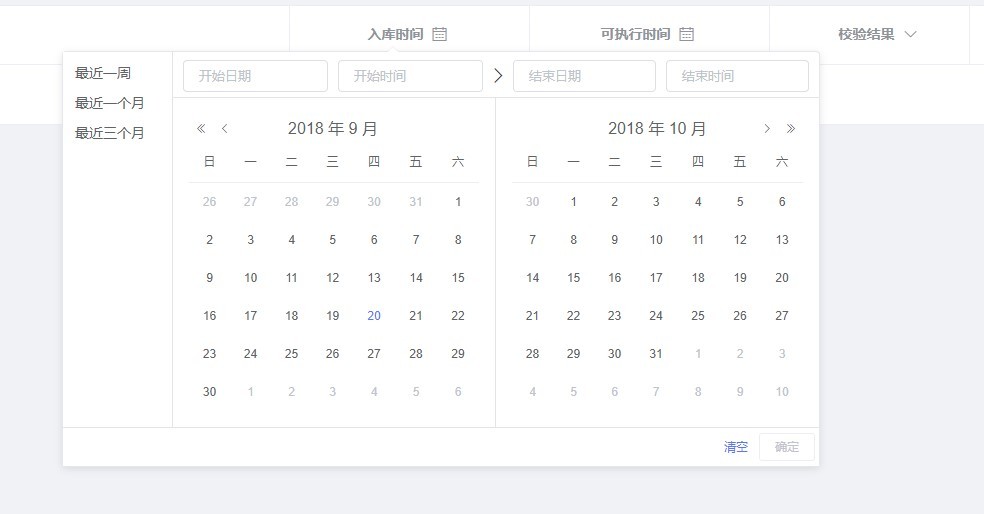Select the 最近三个月 shortcut
The height and width of the screenshot is (514, 984).
coord(110,133)
